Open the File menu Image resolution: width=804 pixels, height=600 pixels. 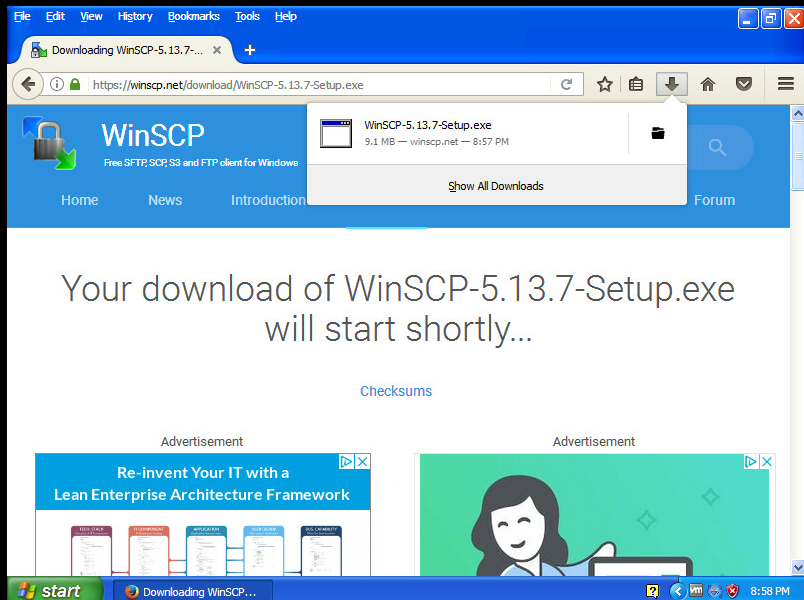(22, 16)
